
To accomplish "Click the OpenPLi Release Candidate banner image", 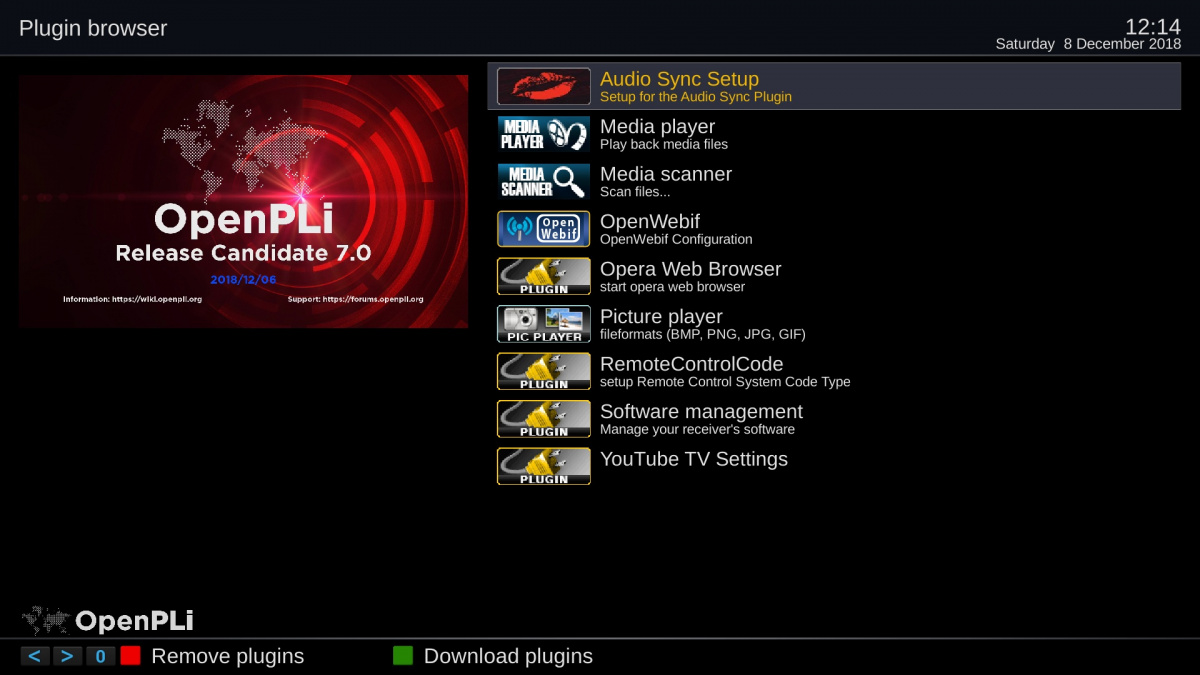I will coord(243,201).
